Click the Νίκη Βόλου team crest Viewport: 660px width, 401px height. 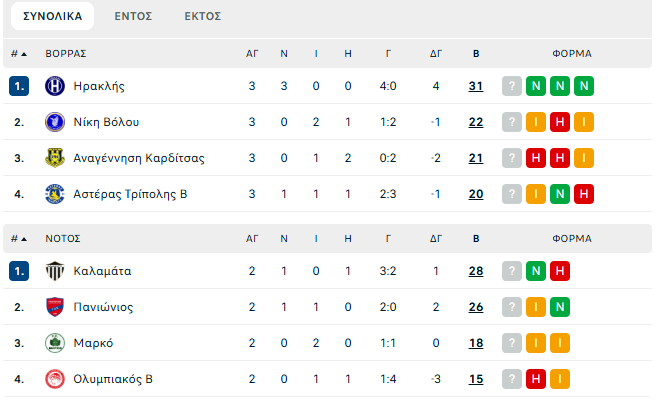click(55, 122)
